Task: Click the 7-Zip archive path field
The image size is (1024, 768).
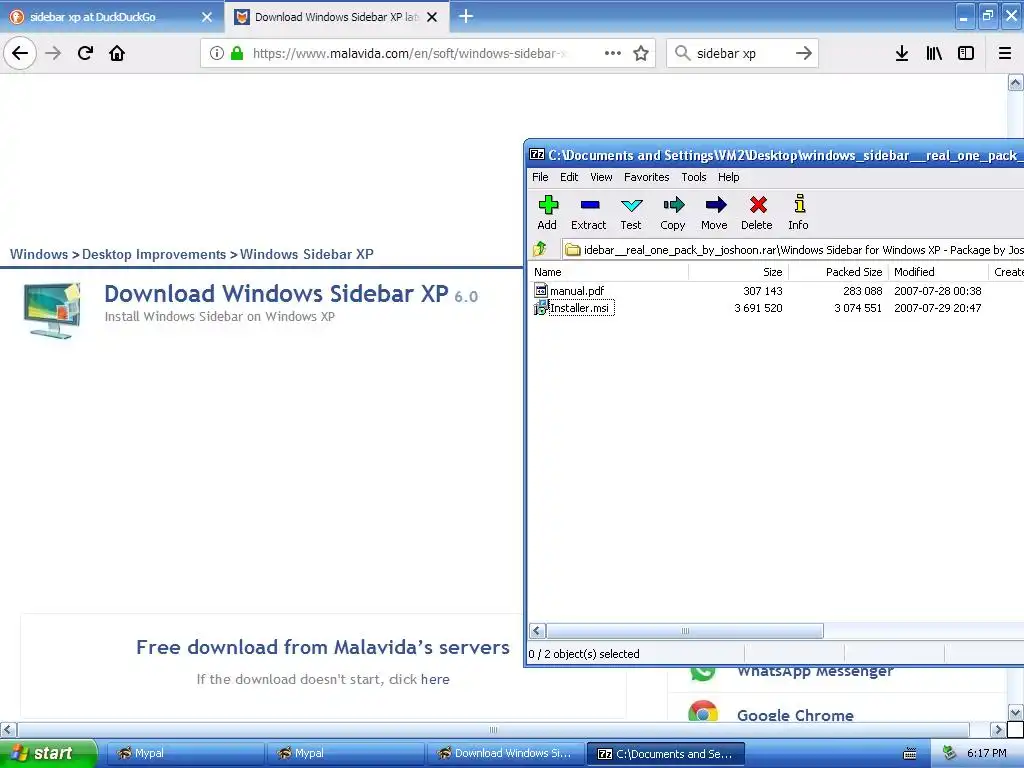Action: (793, 249)
